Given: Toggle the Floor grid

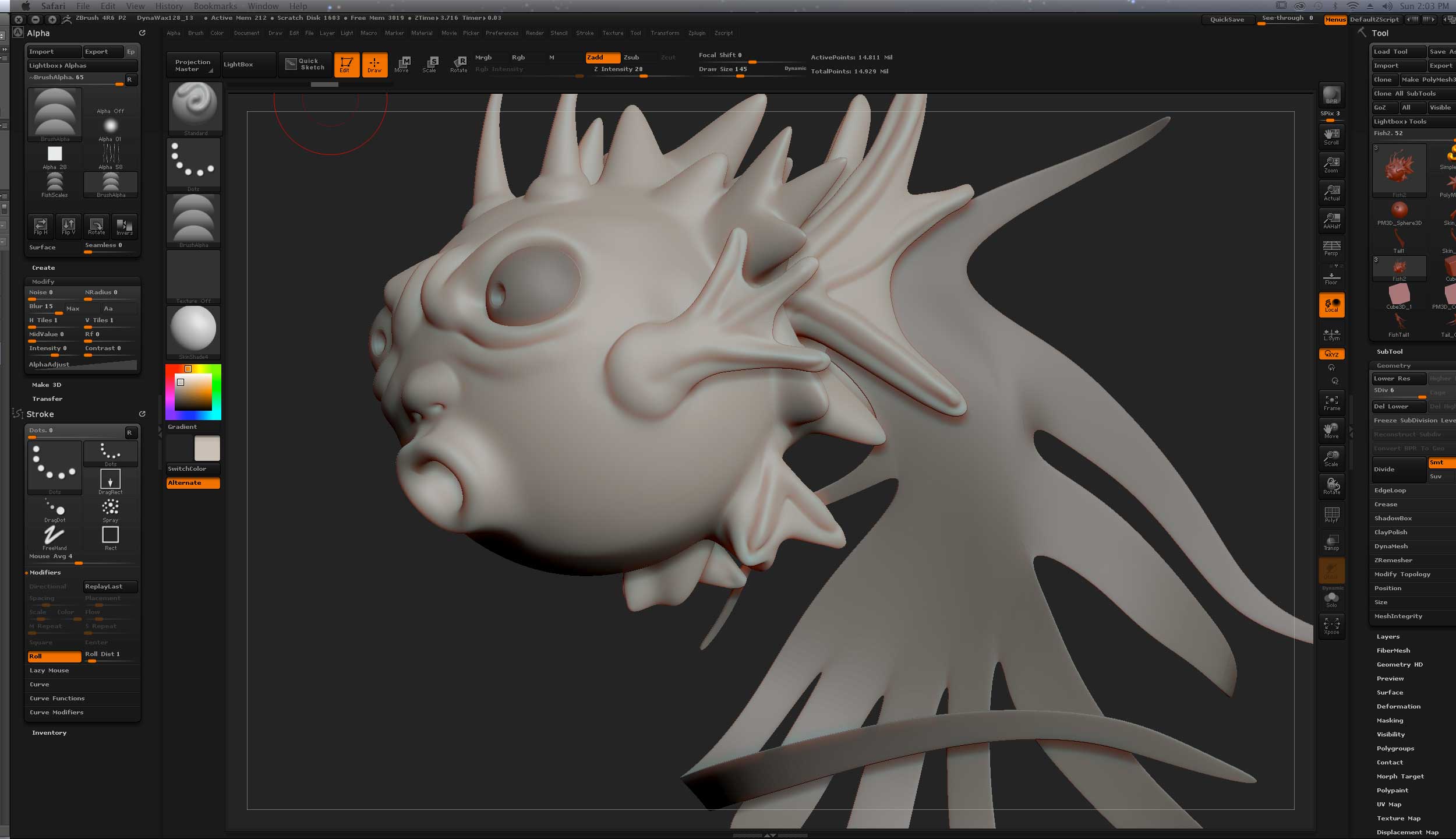Looking at the screenshot, I should tap(1331, 276).
